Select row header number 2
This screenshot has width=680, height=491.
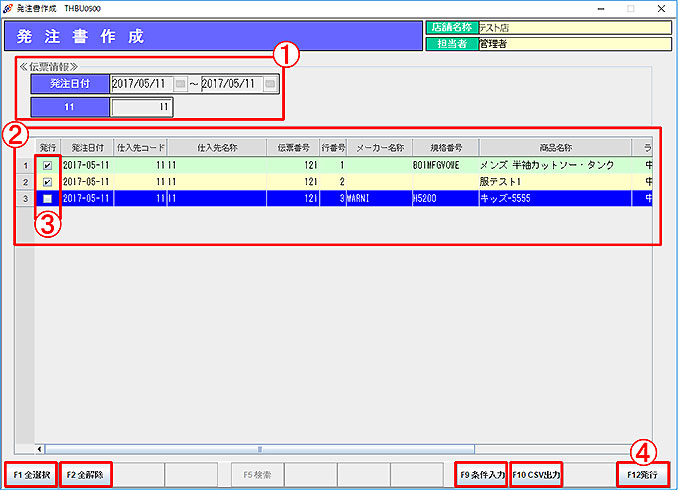(x=25, y=182)
